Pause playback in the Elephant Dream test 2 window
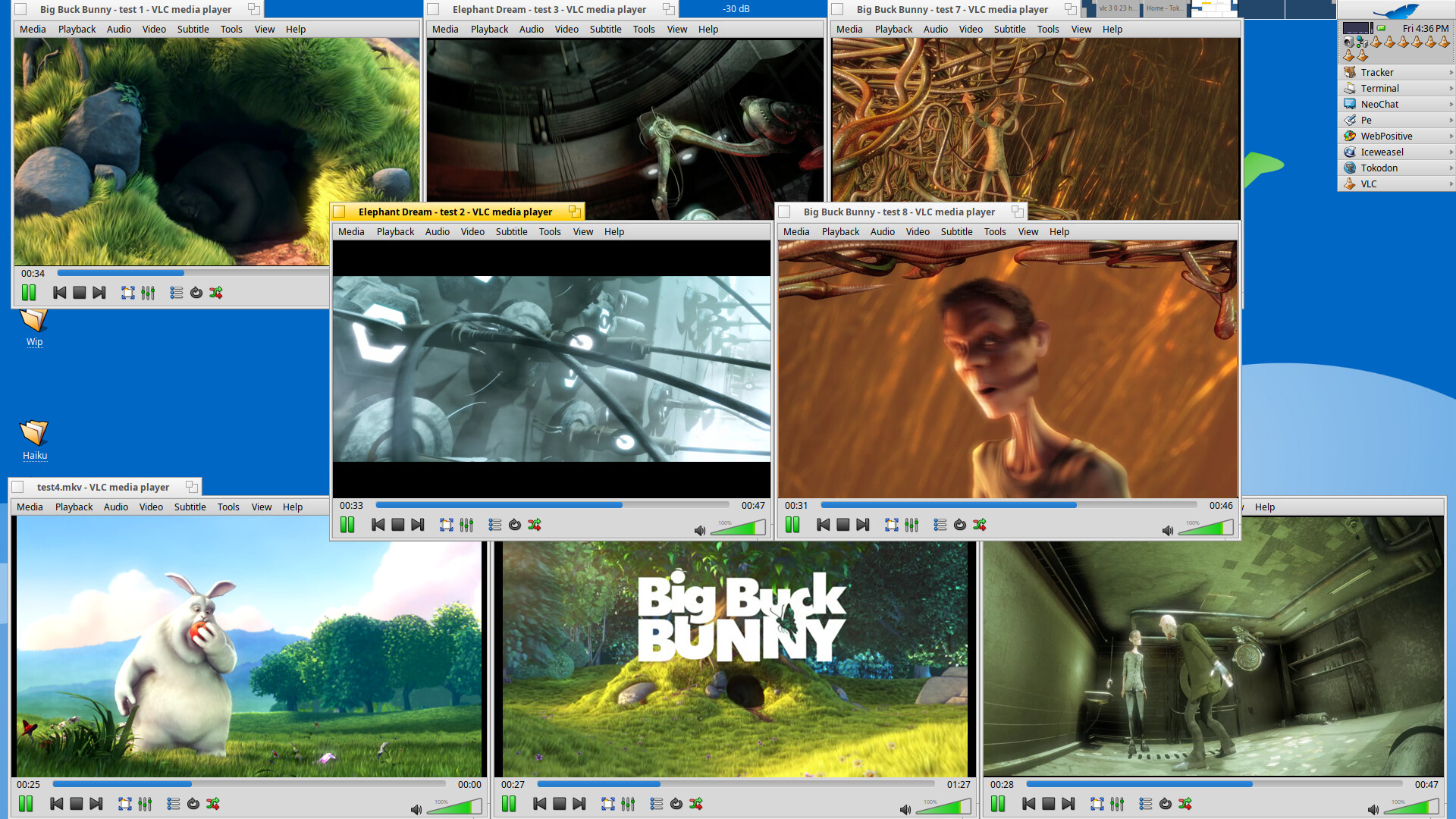 tap(347, 525)
